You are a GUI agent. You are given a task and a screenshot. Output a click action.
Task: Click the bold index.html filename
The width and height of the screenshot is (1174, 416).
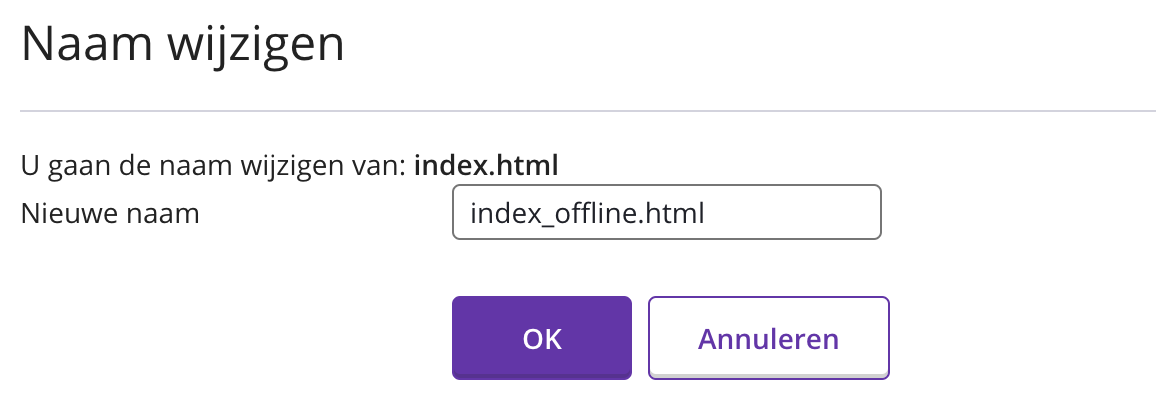pyautogui.click(x=486, y=164)
